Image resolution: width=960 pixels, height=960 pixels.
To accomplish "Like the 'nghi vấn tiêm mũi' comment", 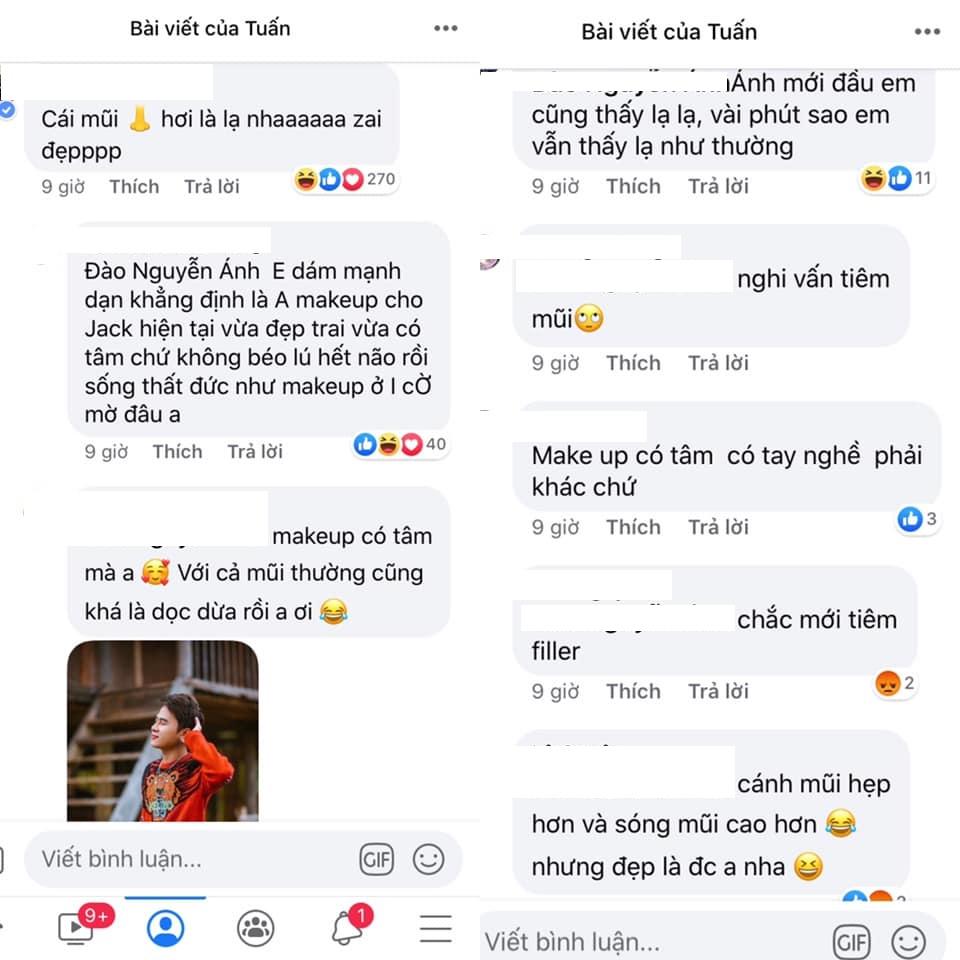I will (x=633, y=363).
